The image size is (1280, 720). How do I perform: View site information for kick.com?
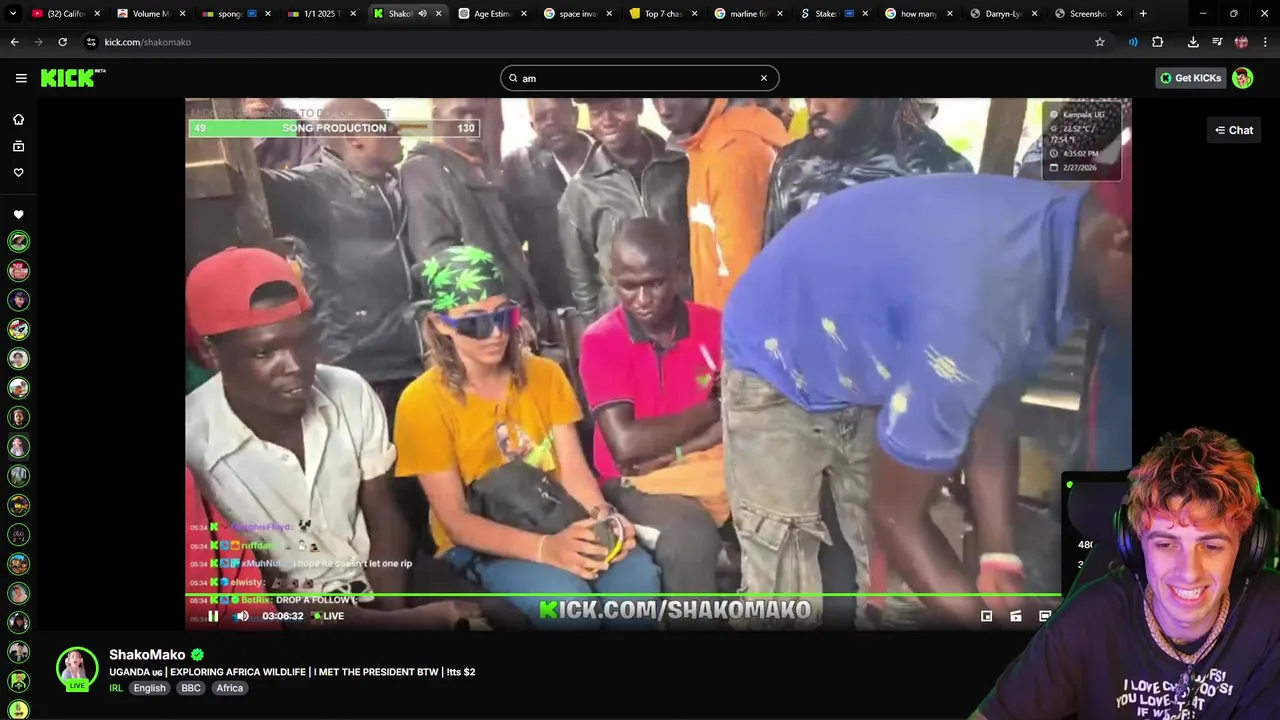point(91,42)
